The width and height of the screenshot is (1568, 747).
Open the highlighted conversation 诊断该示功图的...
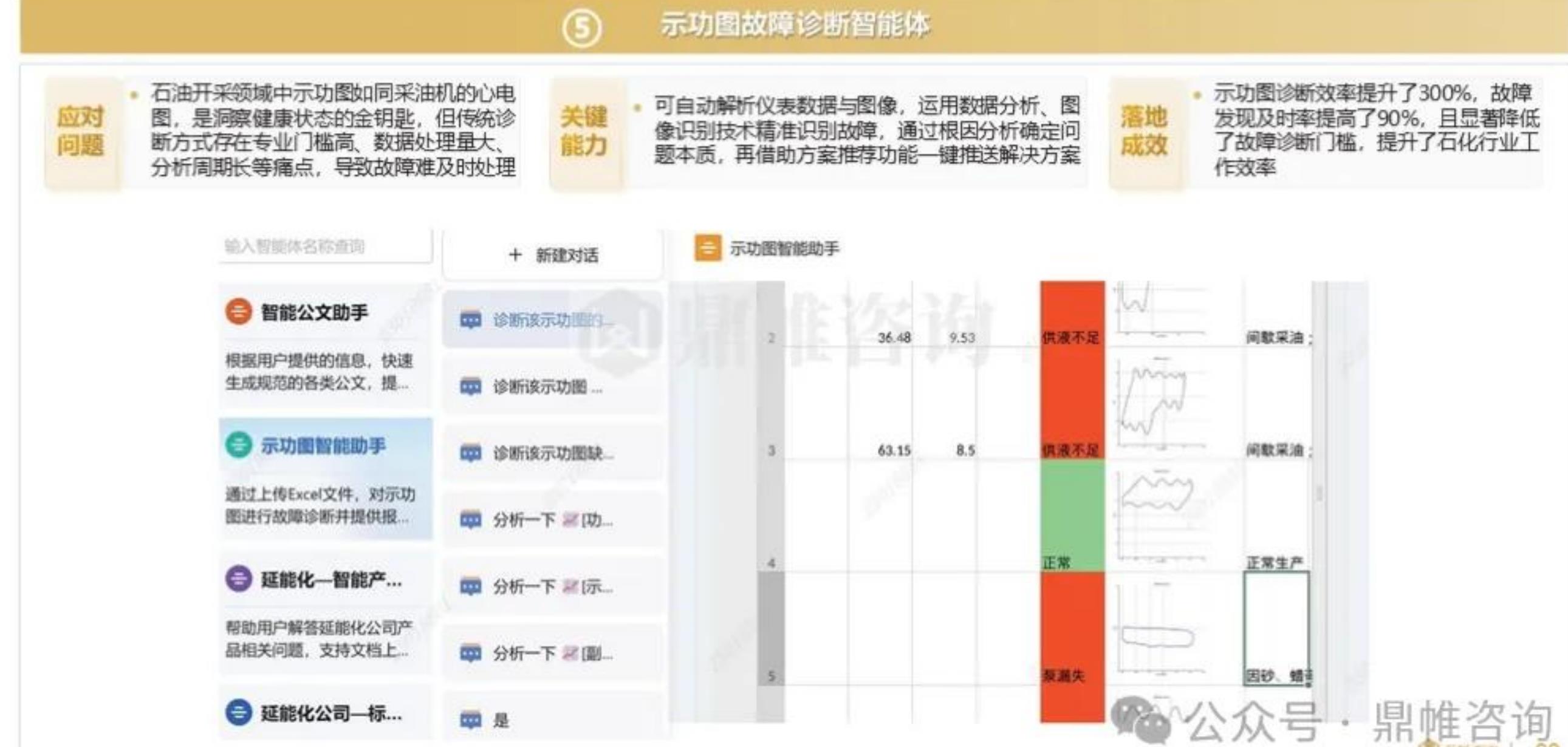[553, 319]
